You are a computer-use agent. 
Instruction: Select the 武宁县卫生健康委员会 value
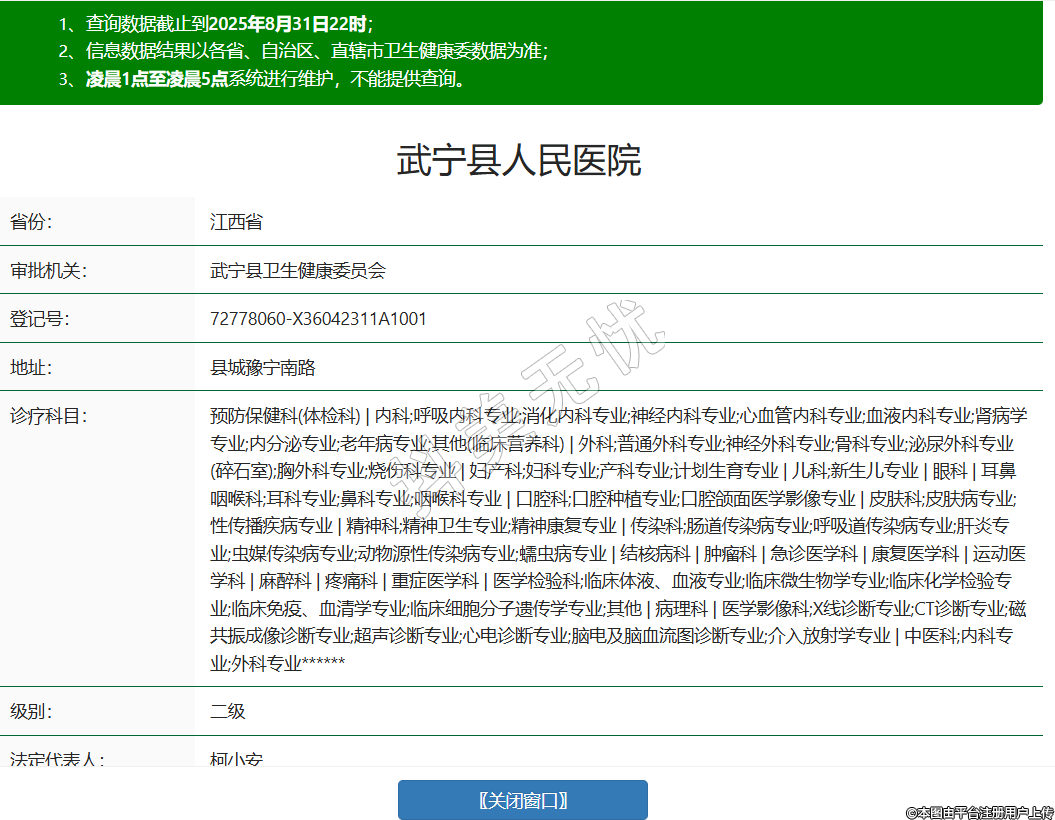tap(298, 271)
